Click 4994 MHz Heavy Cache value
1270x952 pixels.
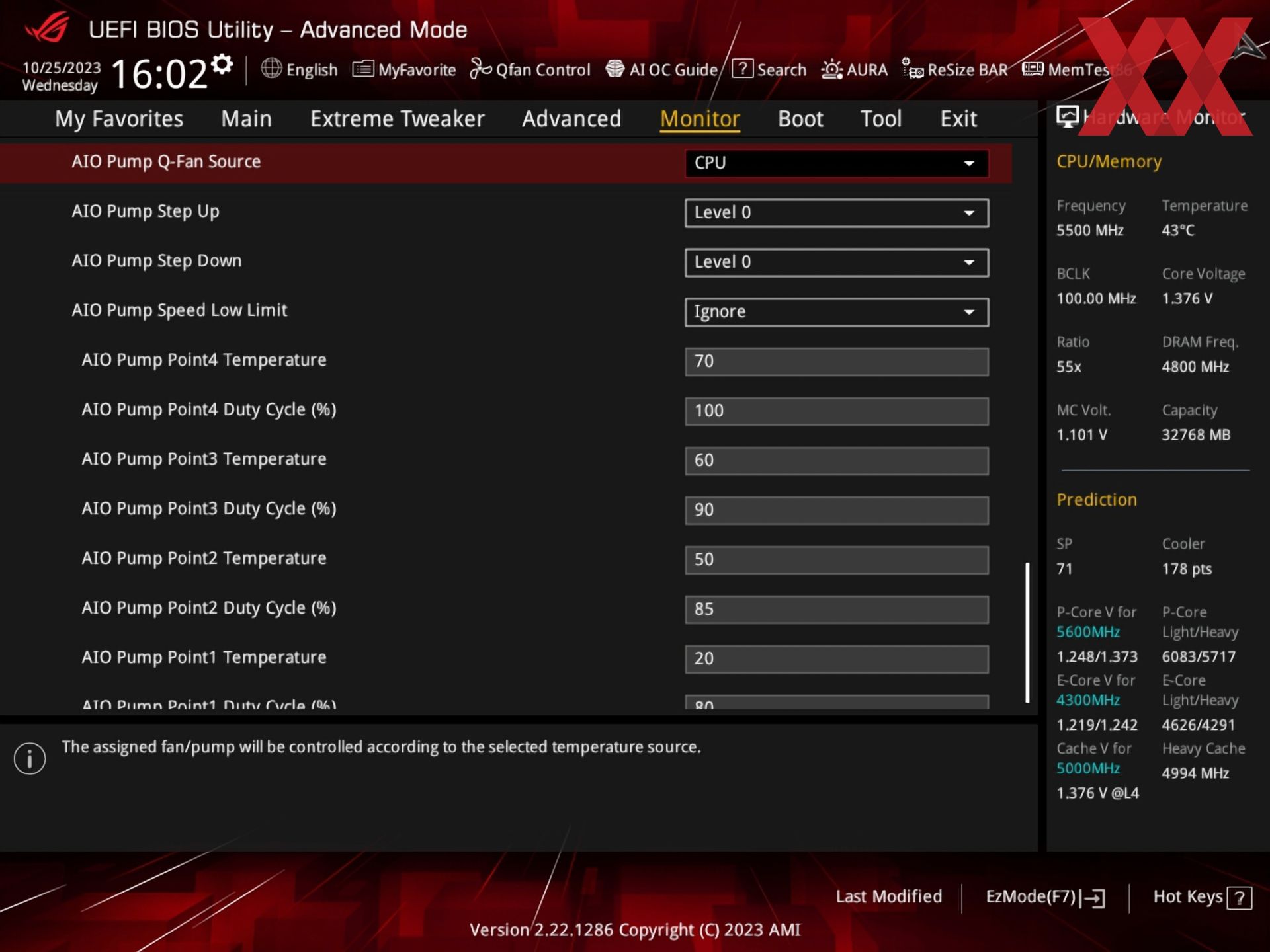[x=1195, y=773]
